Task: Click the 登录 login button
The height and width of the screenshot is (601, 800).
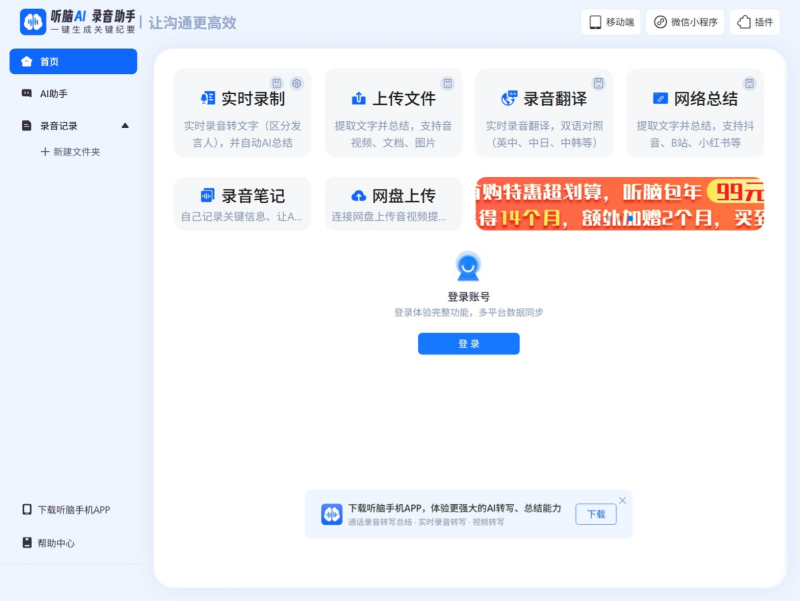Action: click(x=468, y=344)
